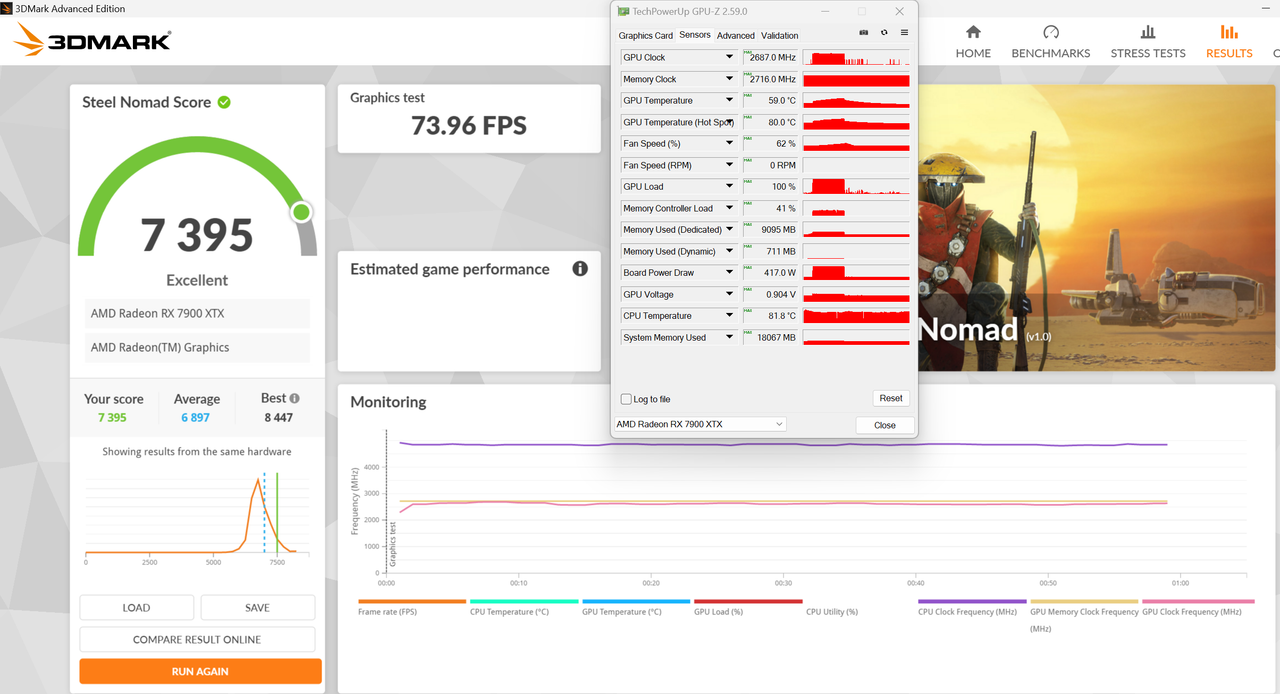Screen dimensions: 1280x694
Task: Open the Fan Speed (%) sensor dropdown
Action: point(729,144)
